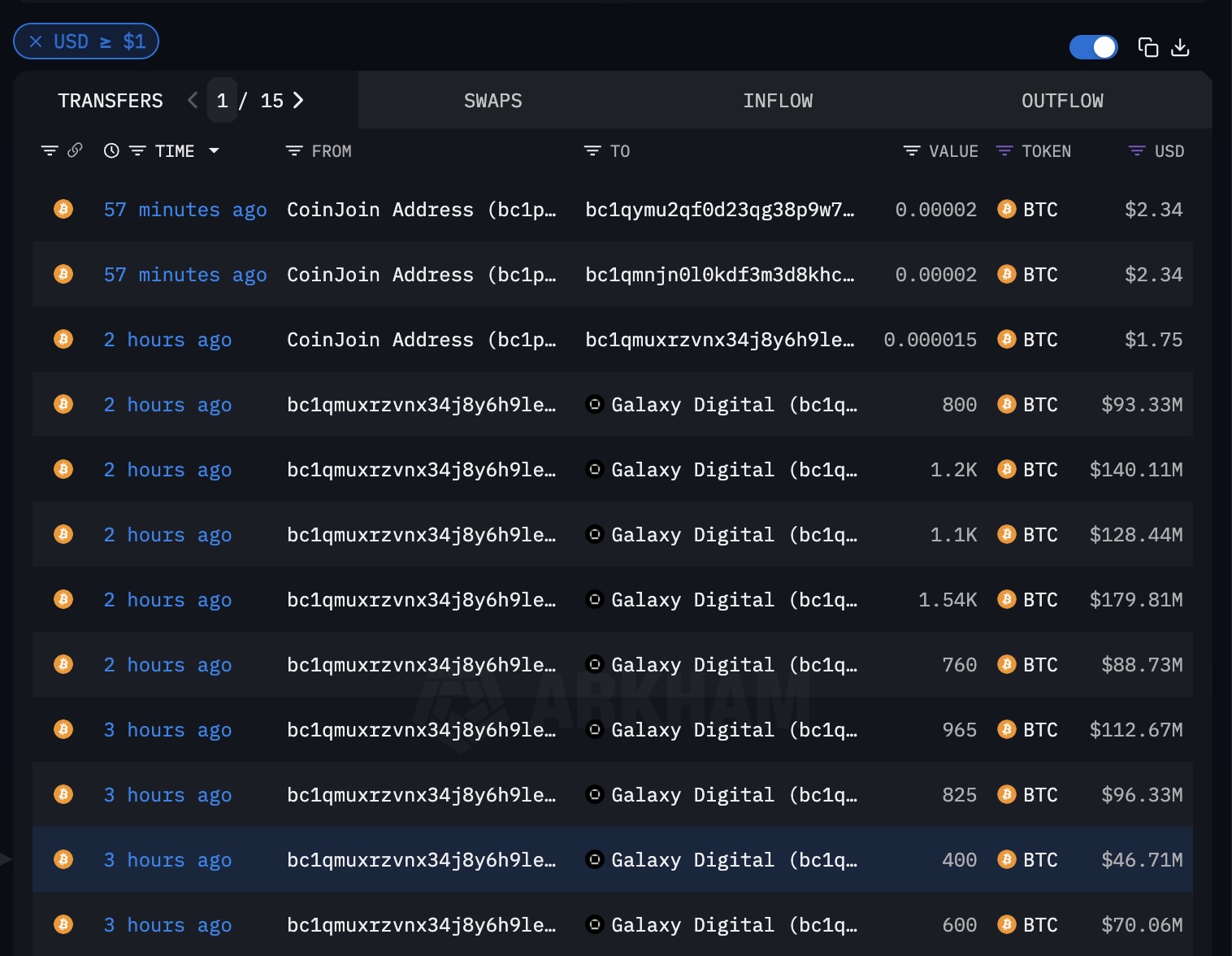Open the 3 hours ago 400 BTC transaction
The width and height of the screenshot is (1232, 956).
pos(167,860)
